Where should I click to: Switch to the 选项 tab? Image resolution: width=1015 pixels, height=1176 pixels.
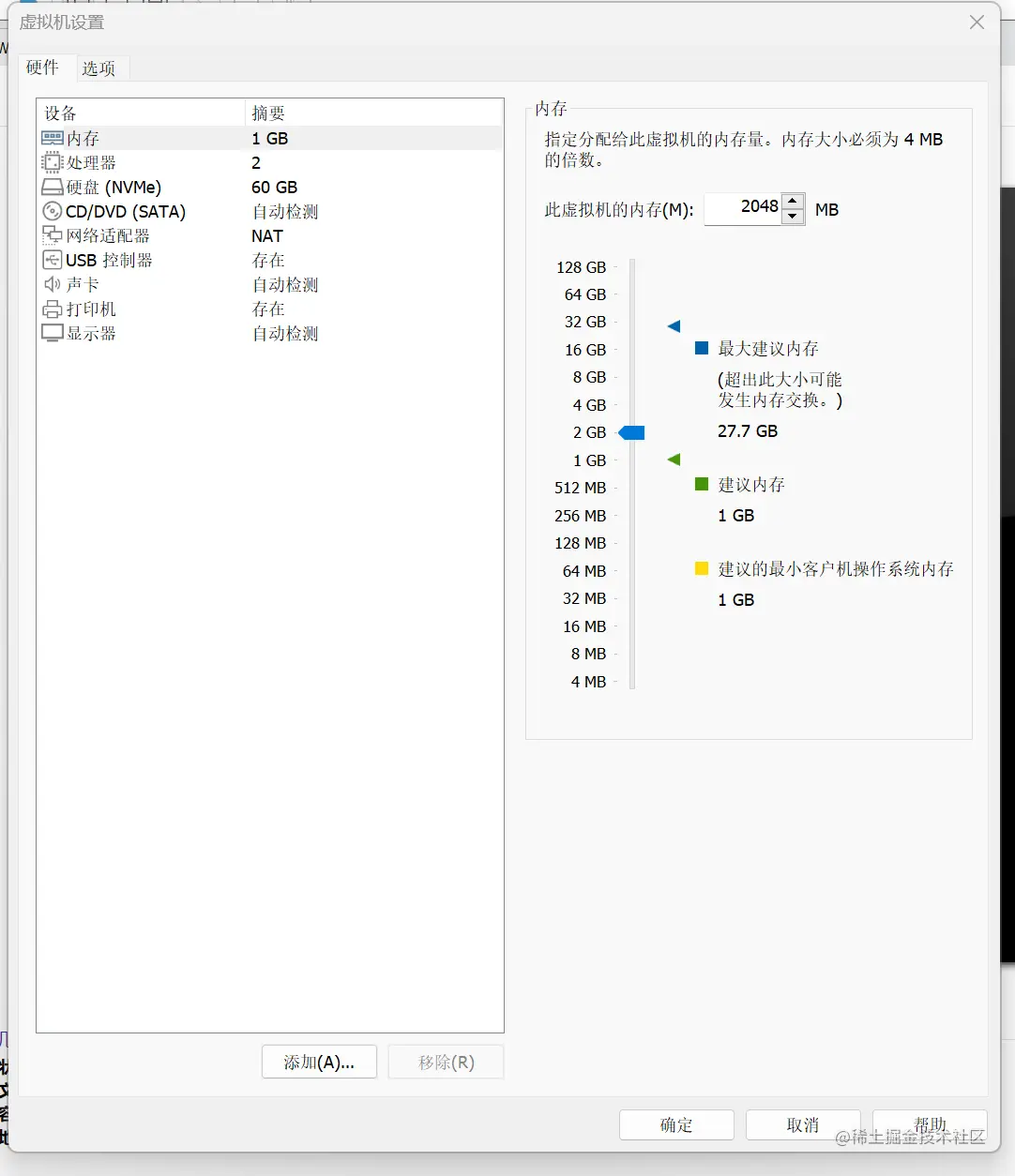click(x=99, y=68)
